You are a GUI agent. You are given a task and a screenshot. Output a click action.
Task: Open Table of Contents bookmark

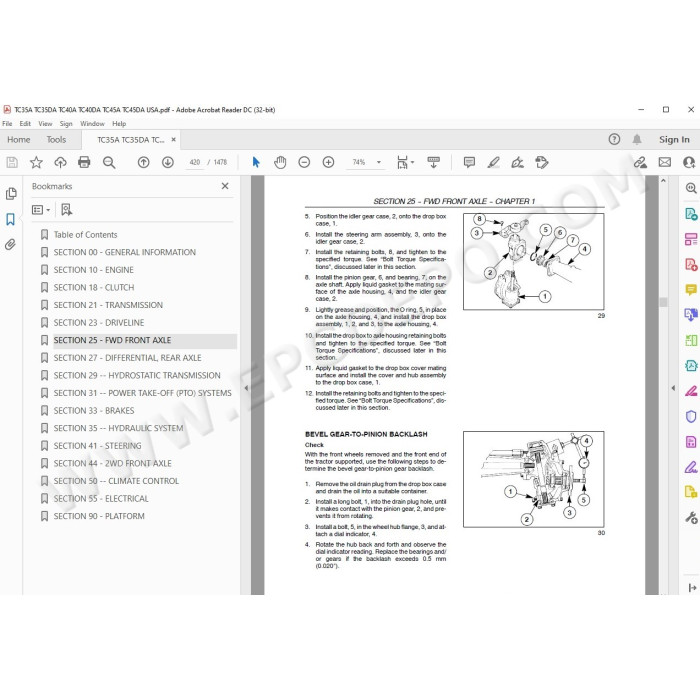(x=86, y=235)
